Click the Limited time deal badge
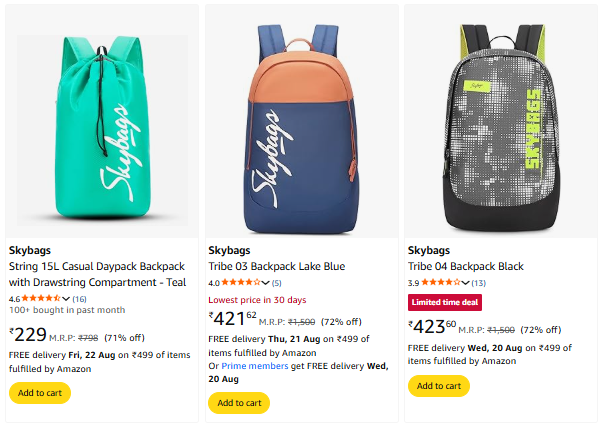 click(x=445, y=302)
